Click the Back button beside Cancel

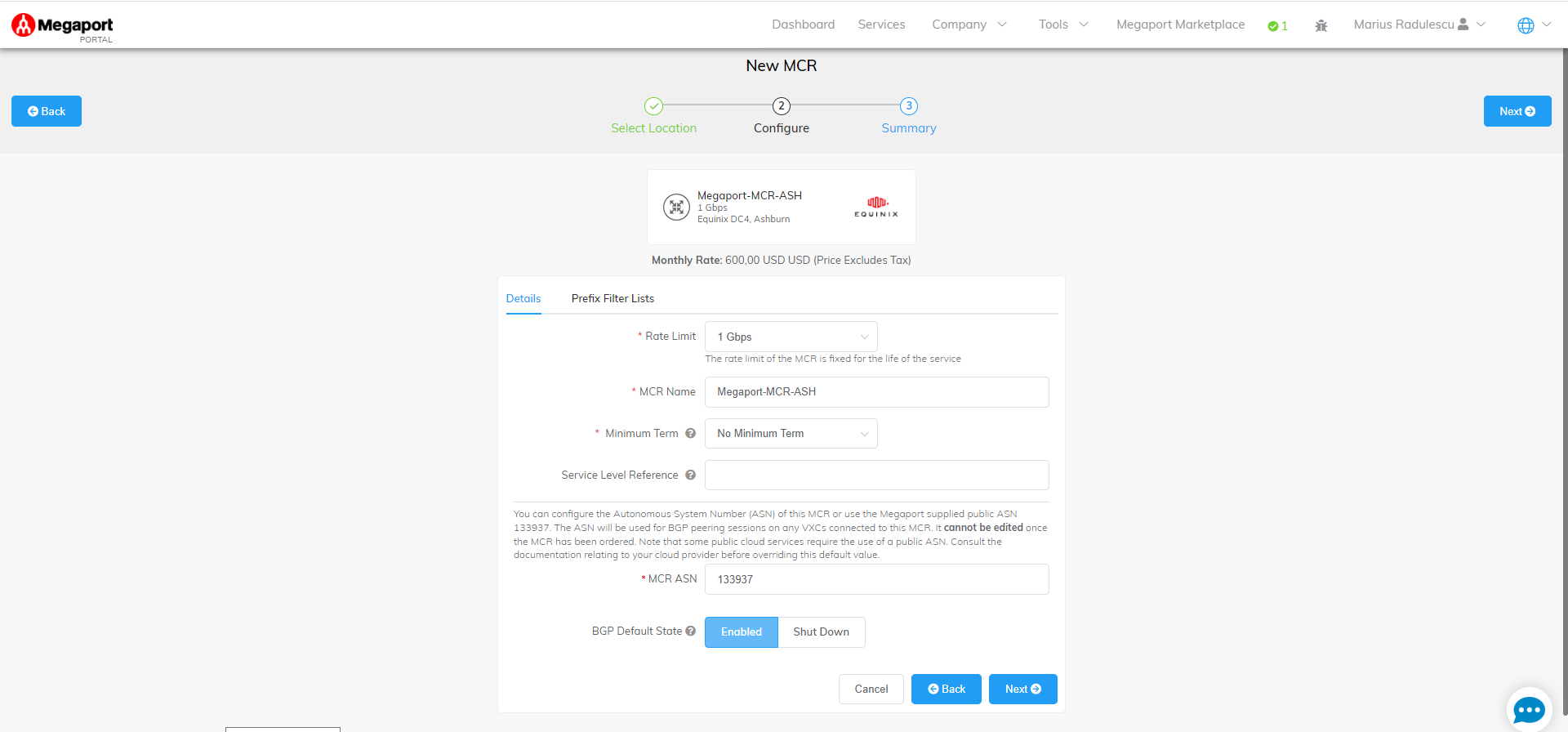click(x=947, y=690)
